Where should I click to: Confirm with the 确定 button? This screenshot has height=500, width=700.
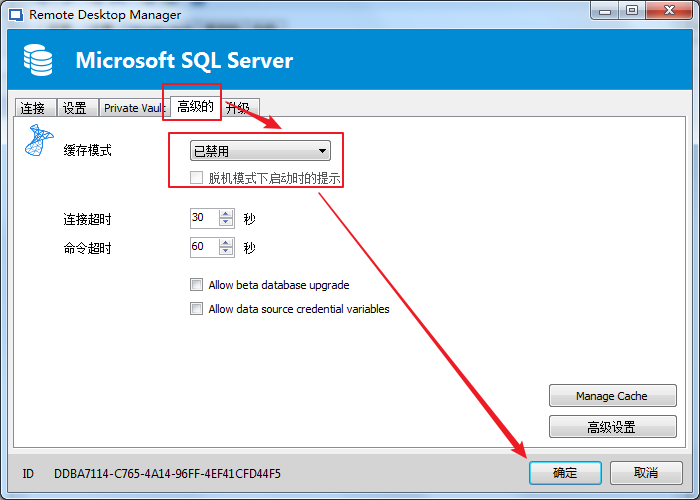[565, 473]
